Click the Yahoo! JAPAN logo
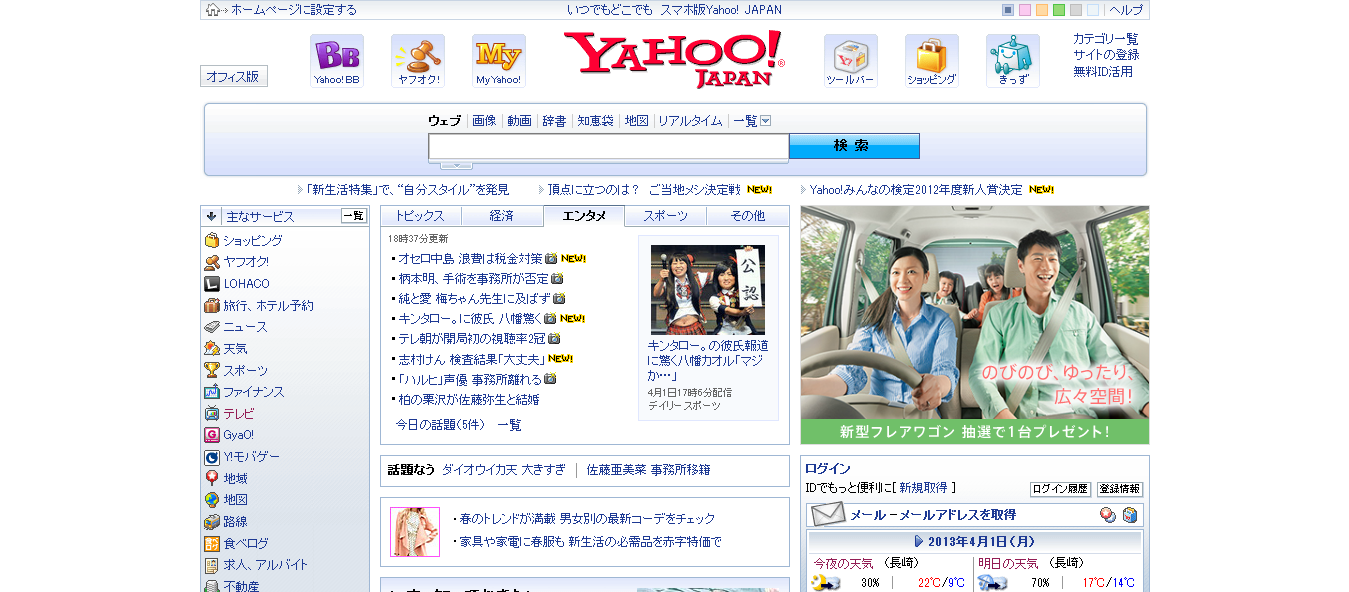This screenshot has height=592, width=1349. tap(674, 59)
